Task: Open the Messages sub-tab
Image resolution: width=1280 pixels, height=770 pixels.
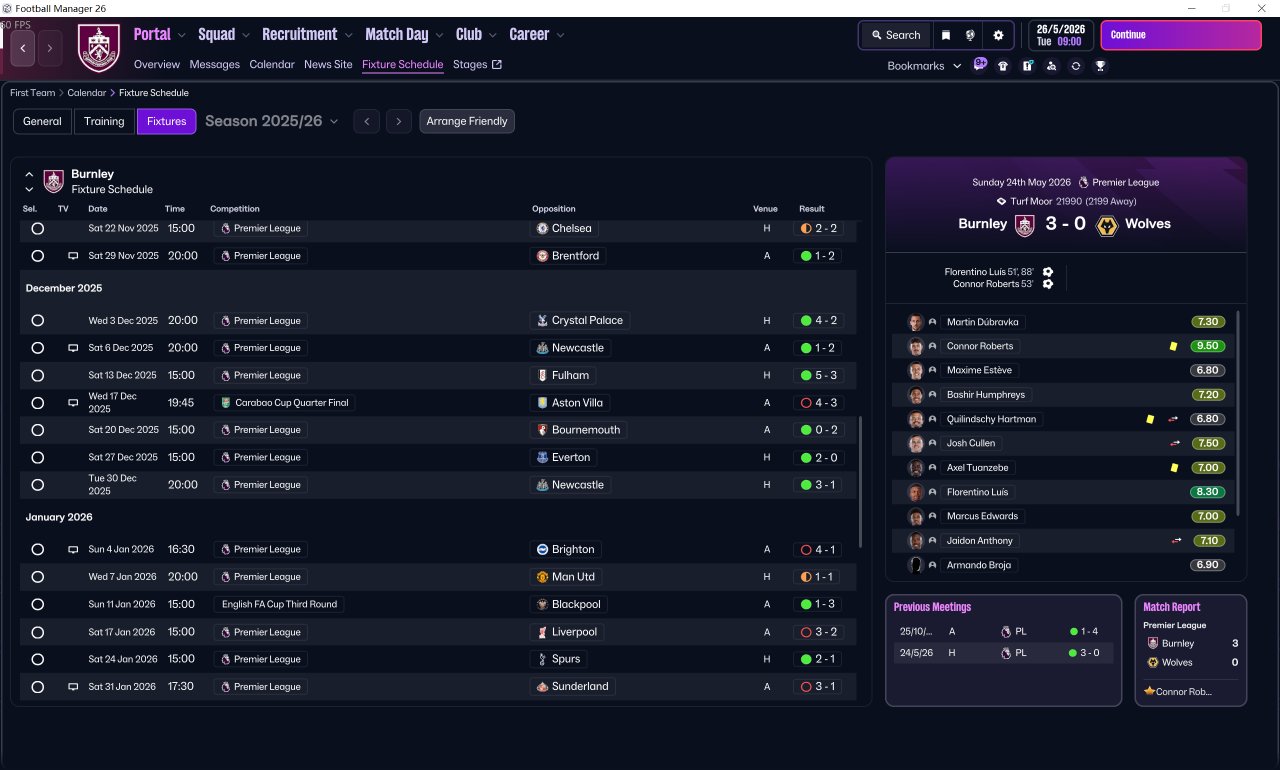Action: 215,65
